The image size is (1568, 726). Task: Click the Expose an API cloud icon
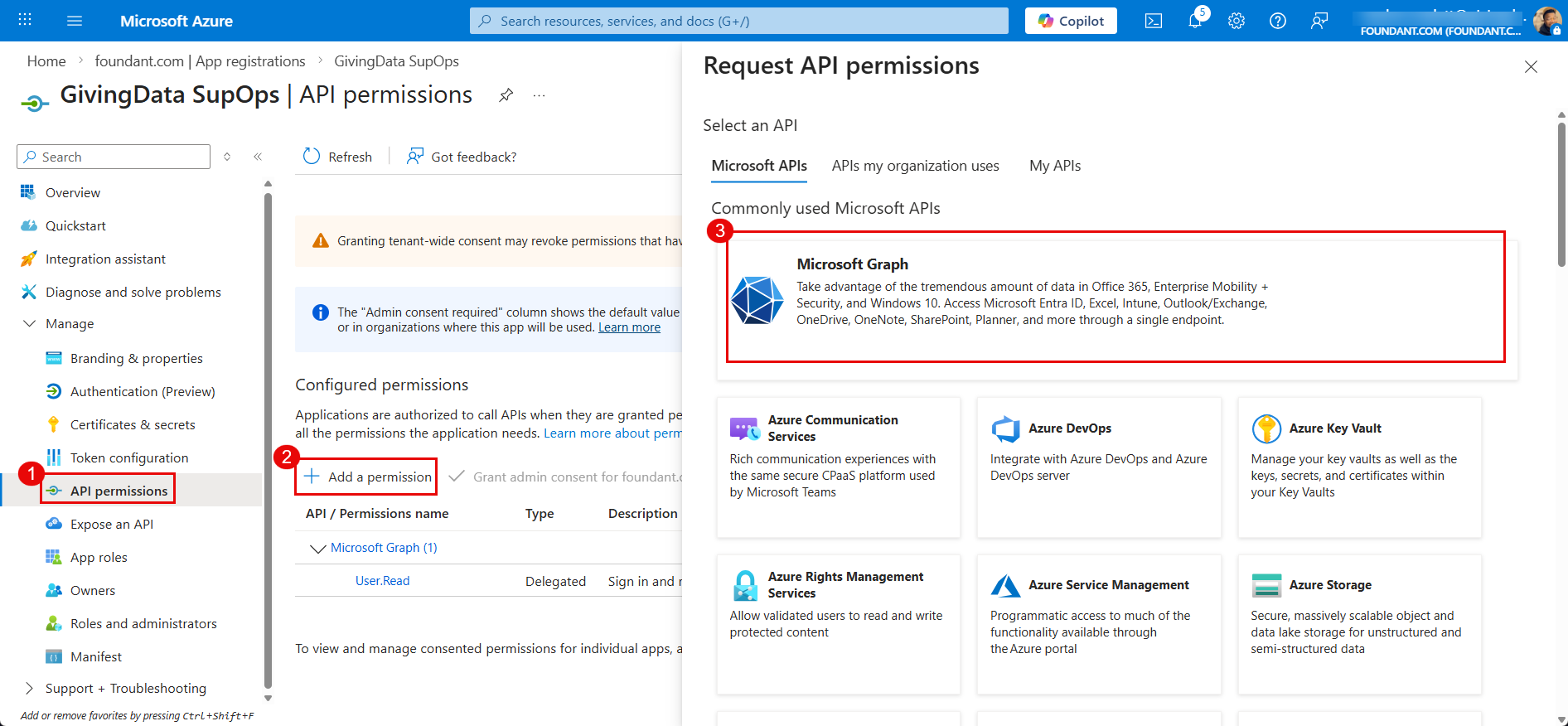(54, 524)
